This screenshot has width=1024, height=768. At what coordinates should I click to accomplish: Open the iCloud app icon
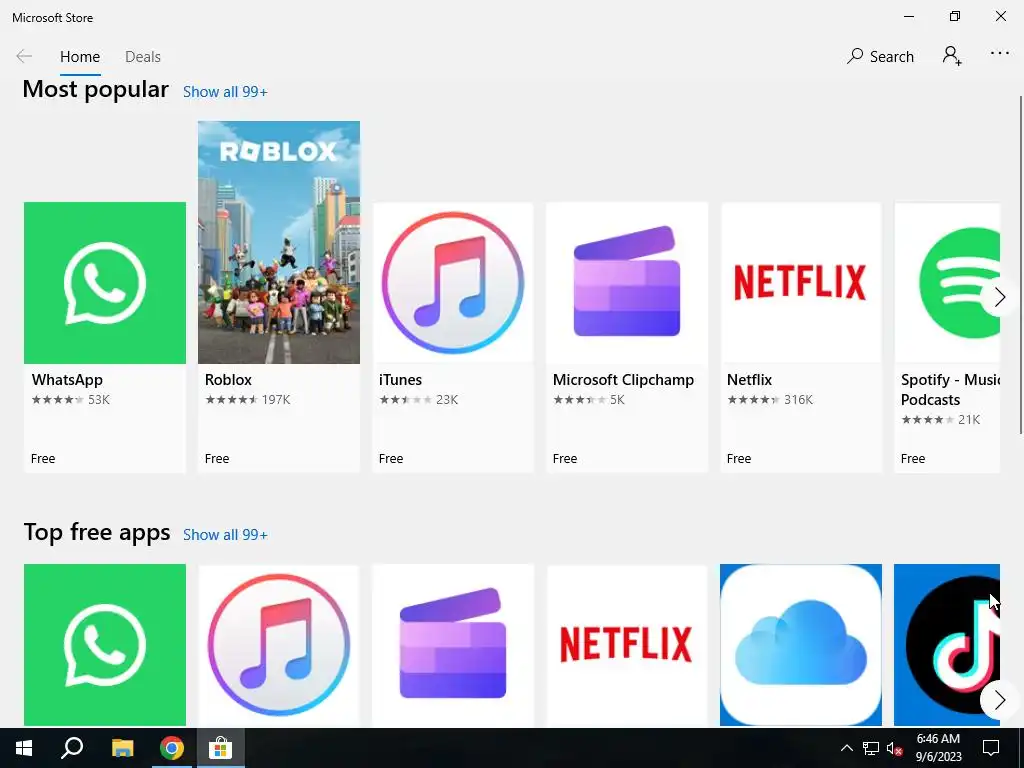[x=801, y=645]
